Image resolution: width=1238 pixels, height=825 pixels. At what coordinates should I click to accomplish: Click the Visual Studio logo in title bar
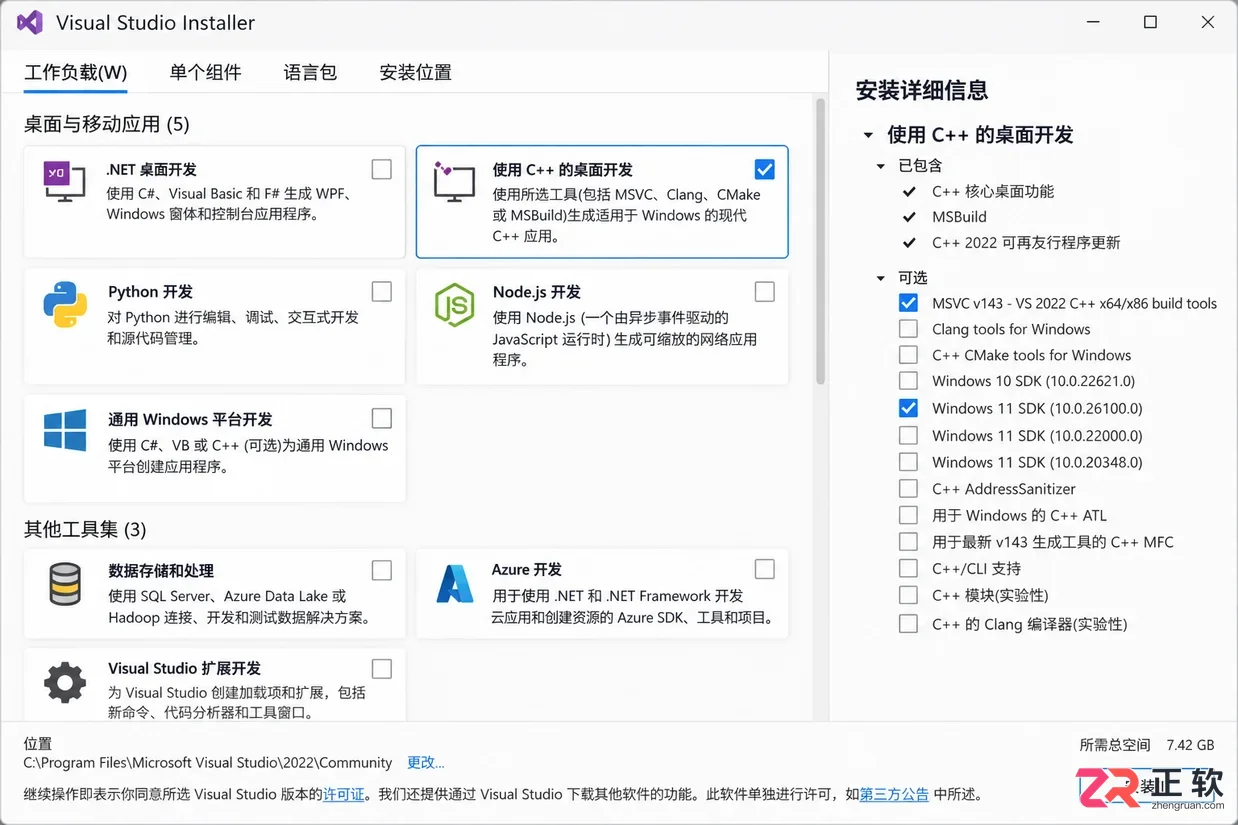point(30,22)
